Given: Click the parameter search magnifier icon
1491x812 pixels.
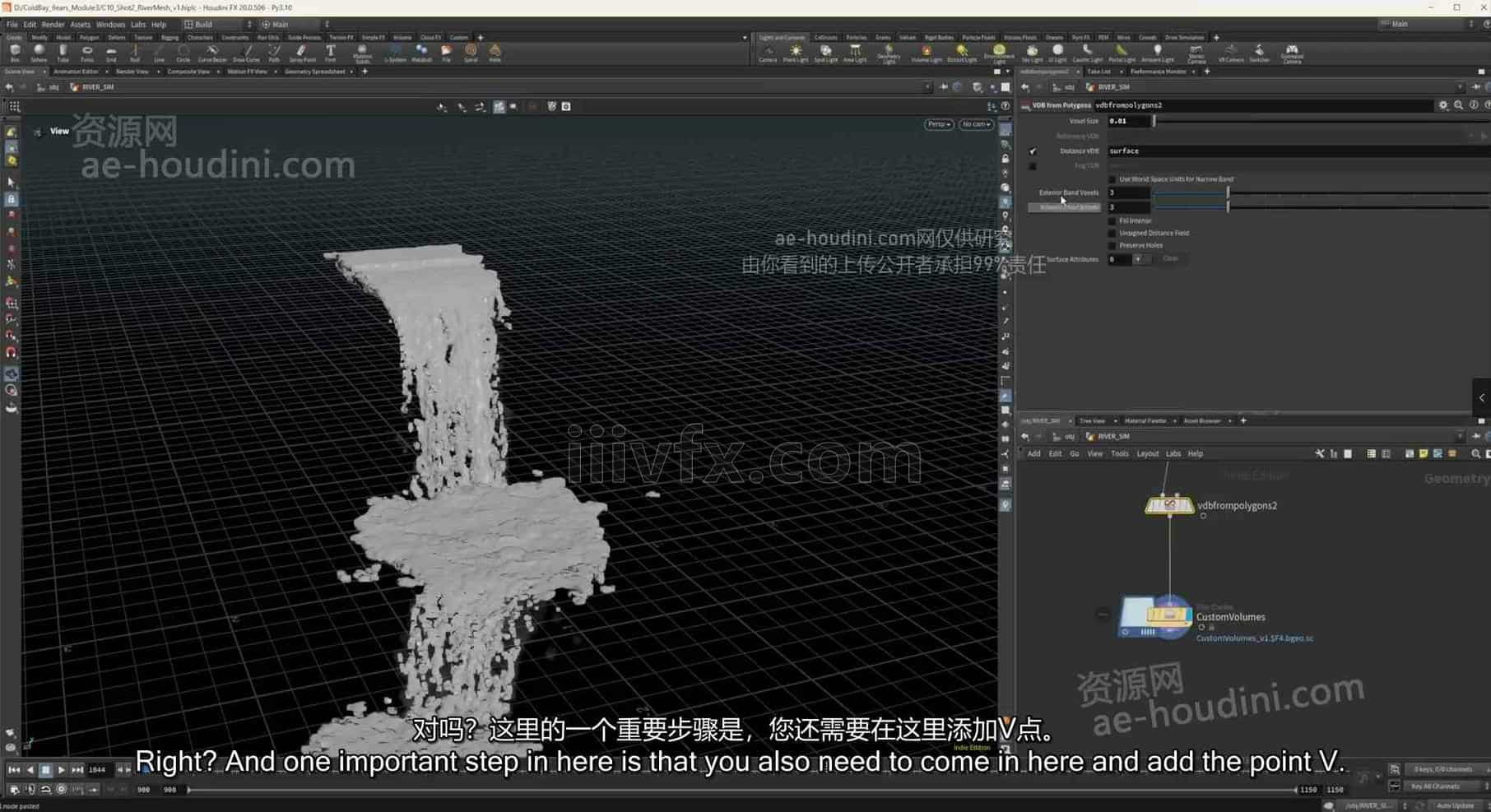Looking at the screenshot, I should (x=1458, y=105).
